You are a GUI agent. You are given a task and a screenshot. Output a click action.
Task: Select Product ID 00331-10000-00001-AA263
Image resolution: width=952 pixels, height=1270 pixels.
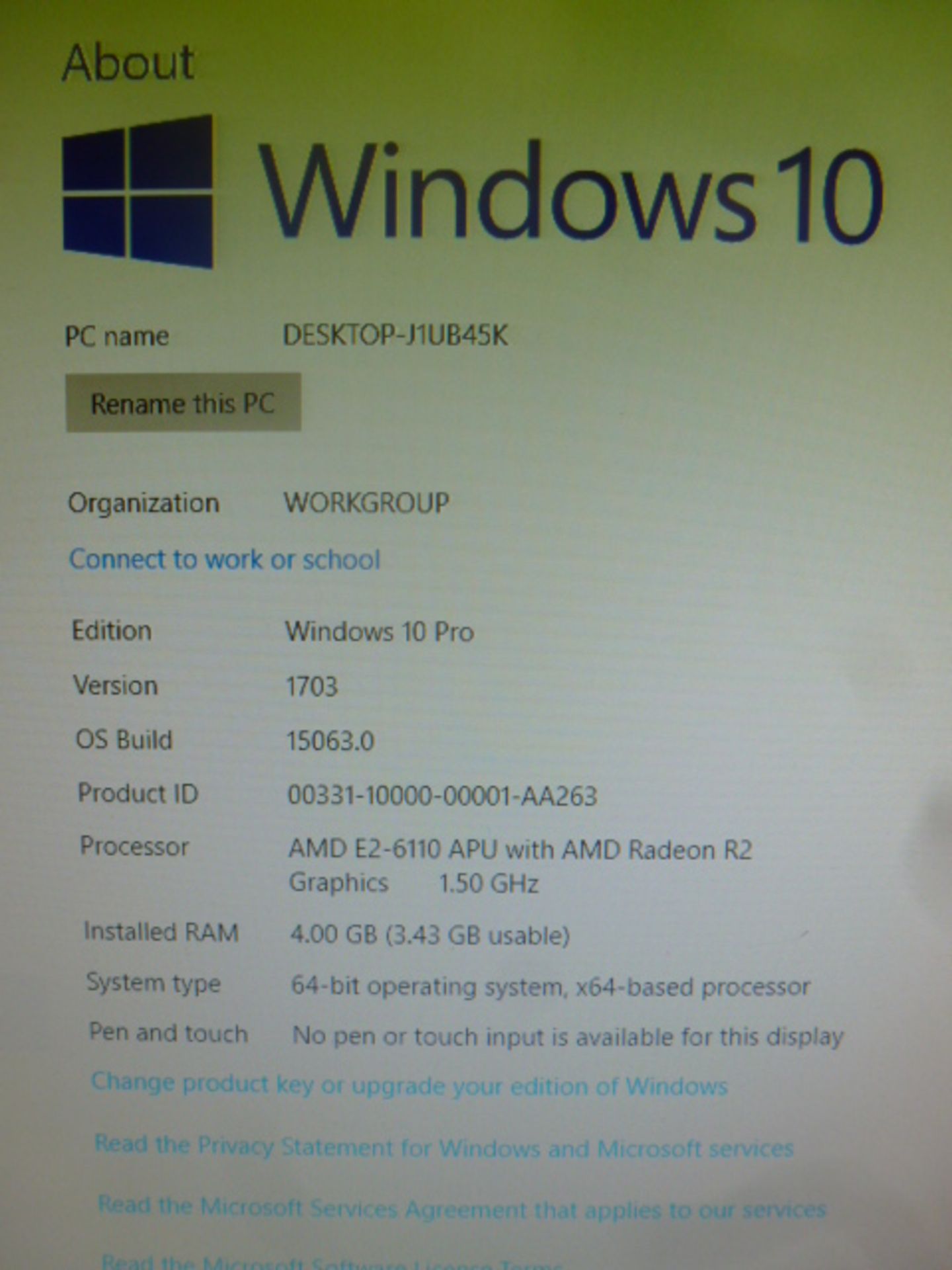point(442,795)
